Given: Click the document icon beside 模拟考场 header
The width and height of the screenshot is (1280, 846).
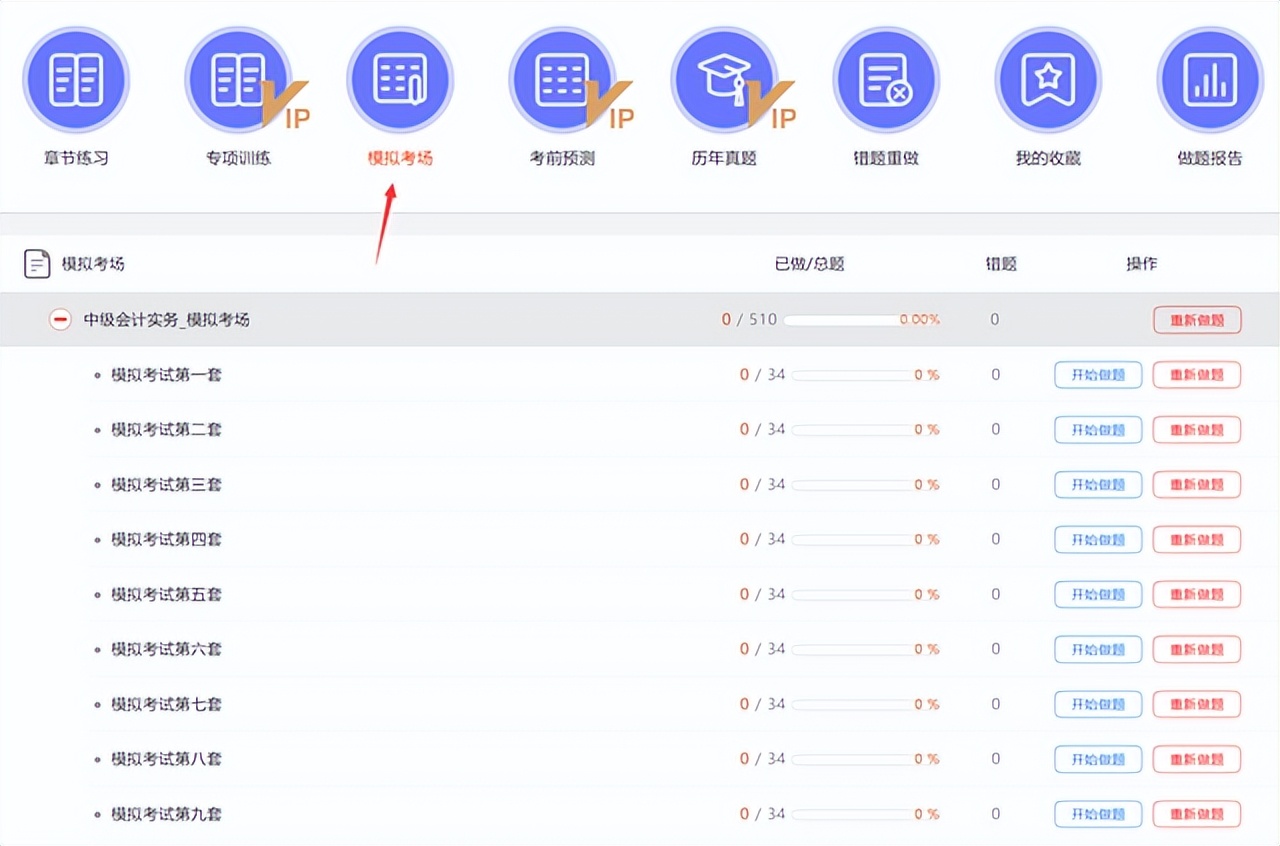Looking at the screenshot, I should click(37, 263).
